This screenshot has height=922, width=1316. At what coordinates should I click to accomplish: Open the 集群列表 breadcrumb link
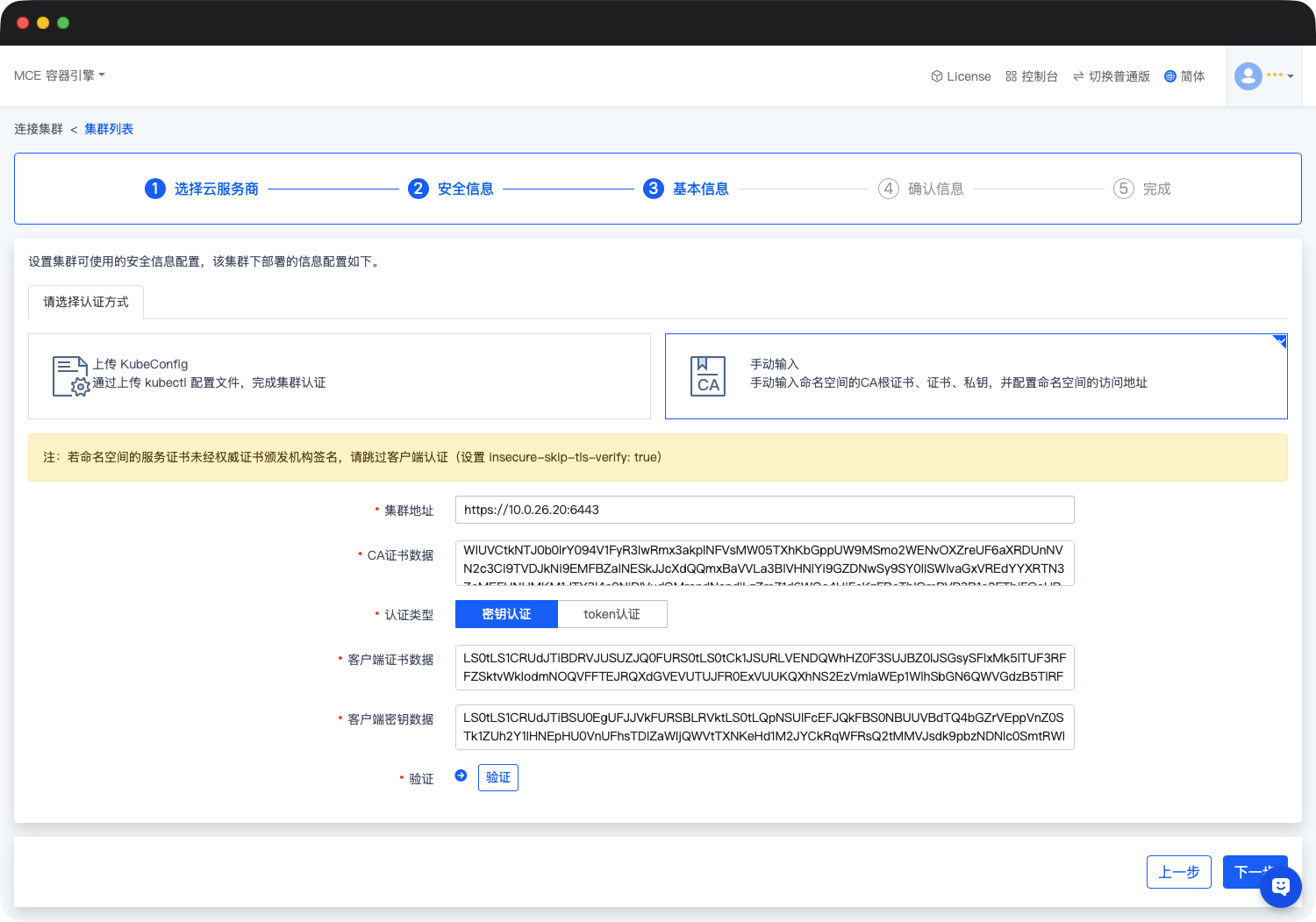[x=109, y=129]
